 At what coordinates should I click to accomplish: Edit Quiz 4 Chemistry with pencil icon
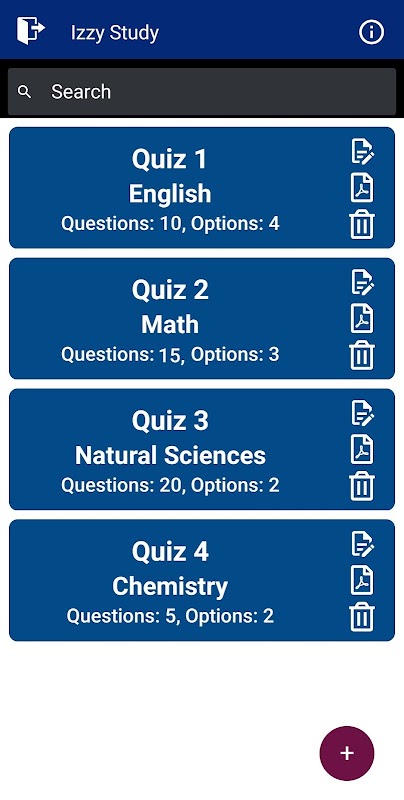tap(363, 544)
